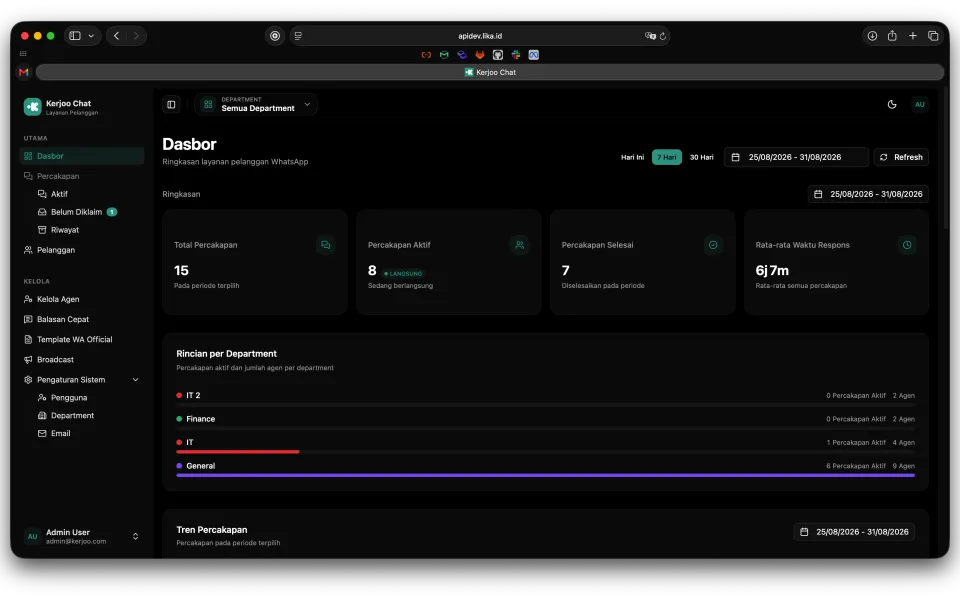The image size is (960, 600).
Task: Open the Ringkasan date range picker
Action: (x=868, y=194)
